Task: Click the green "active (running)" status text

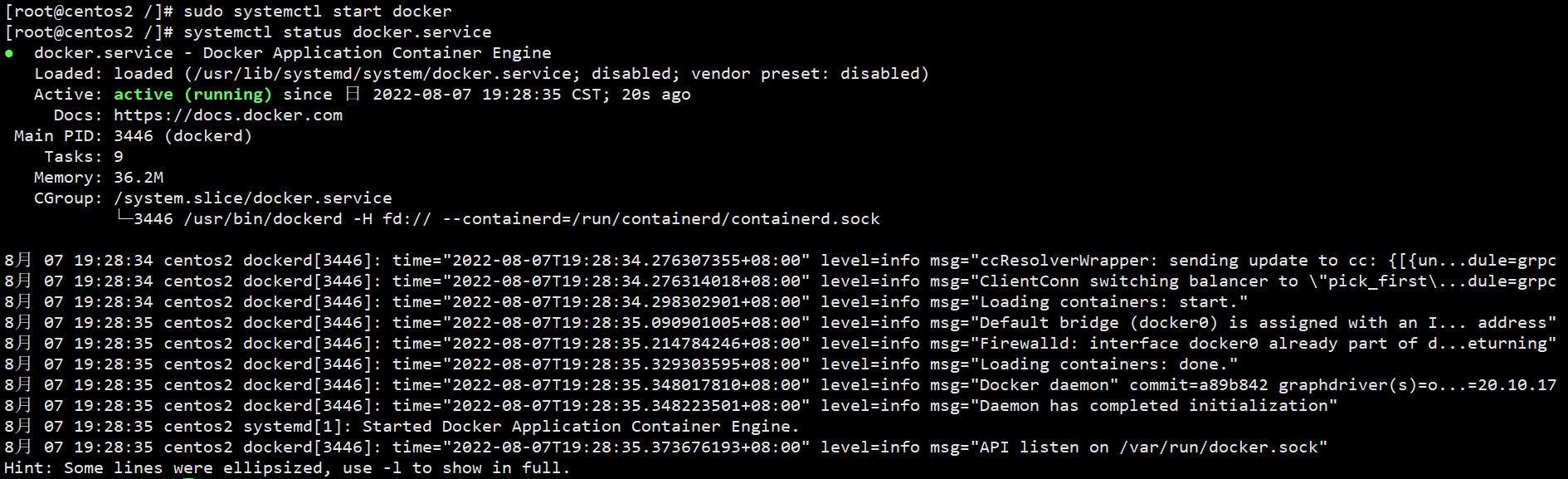Action: (192, 95)
